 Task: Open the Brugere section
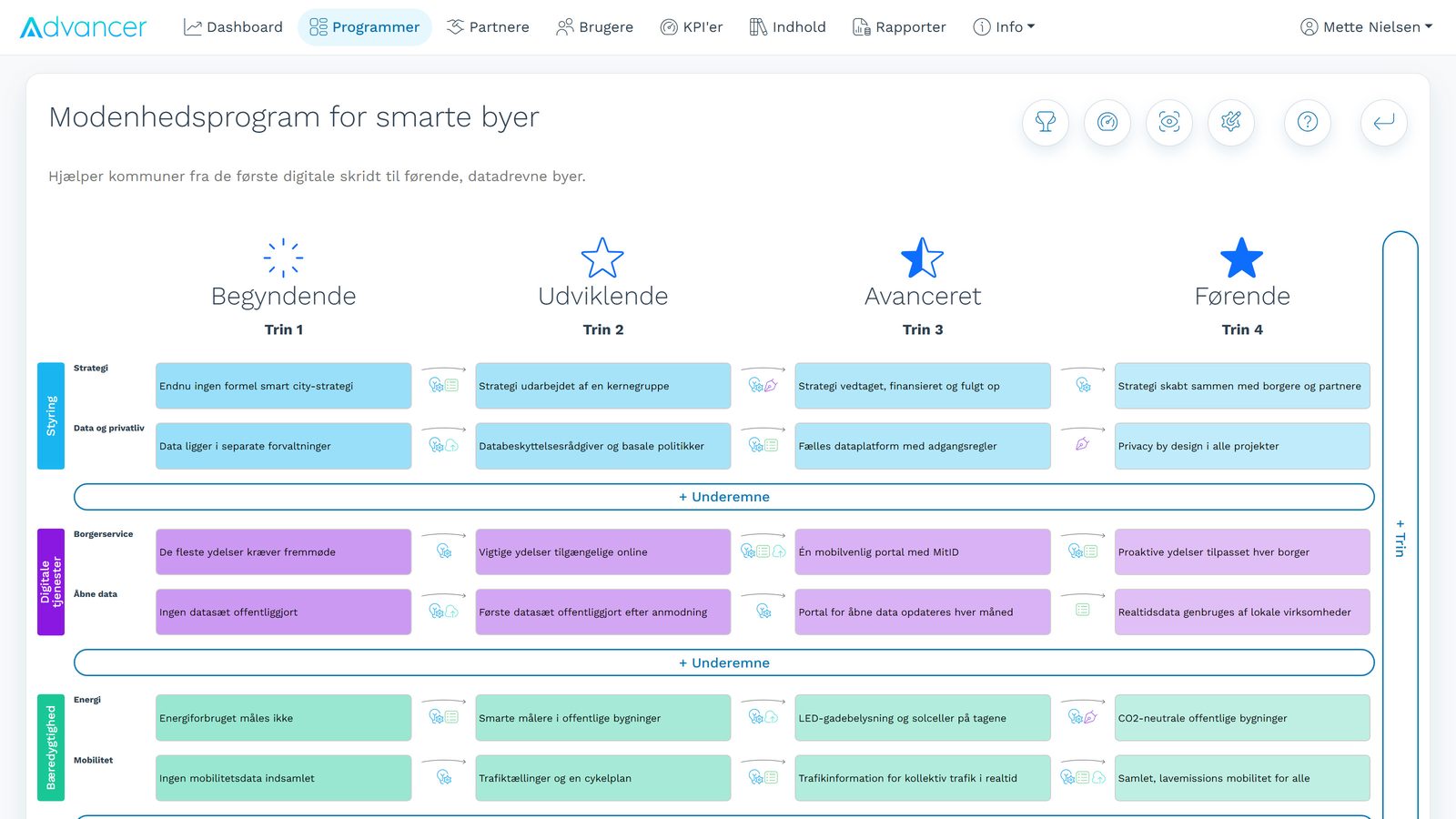(x=594, y=27)
